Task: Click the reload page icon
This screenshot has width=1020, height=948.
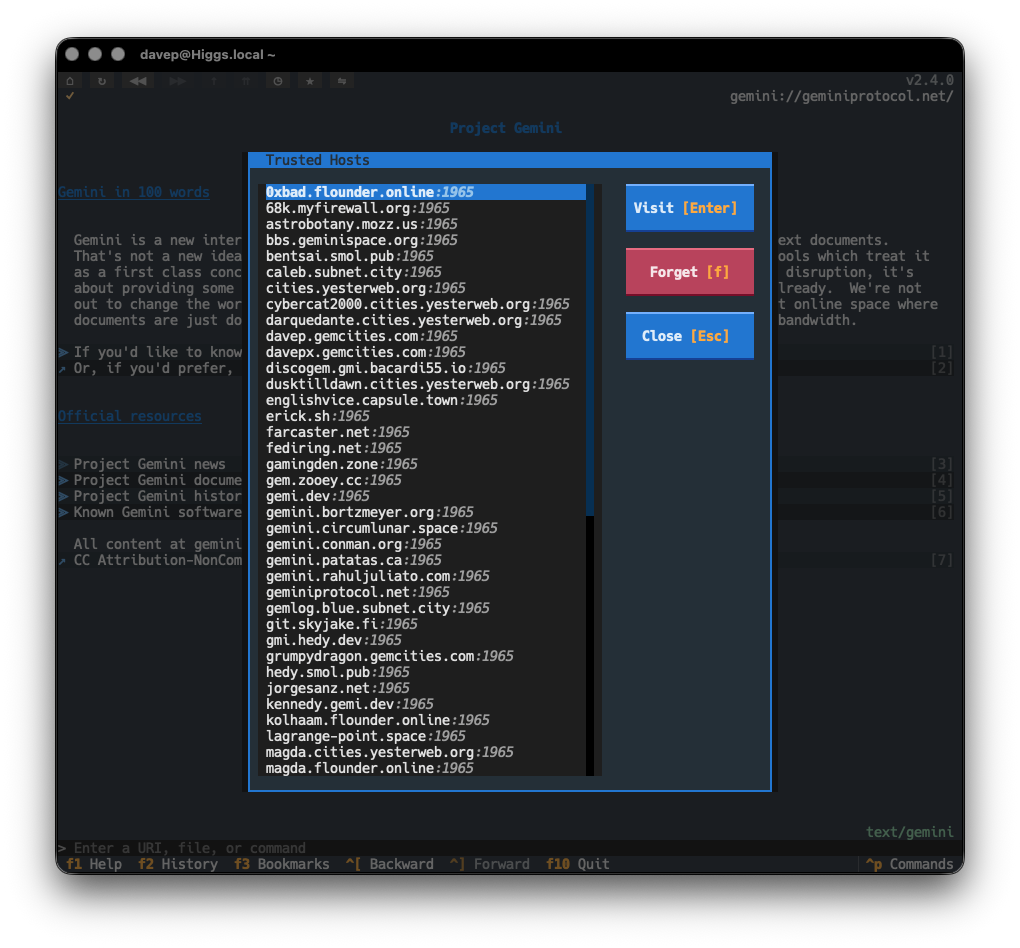Action: click(x=102, y=81)
